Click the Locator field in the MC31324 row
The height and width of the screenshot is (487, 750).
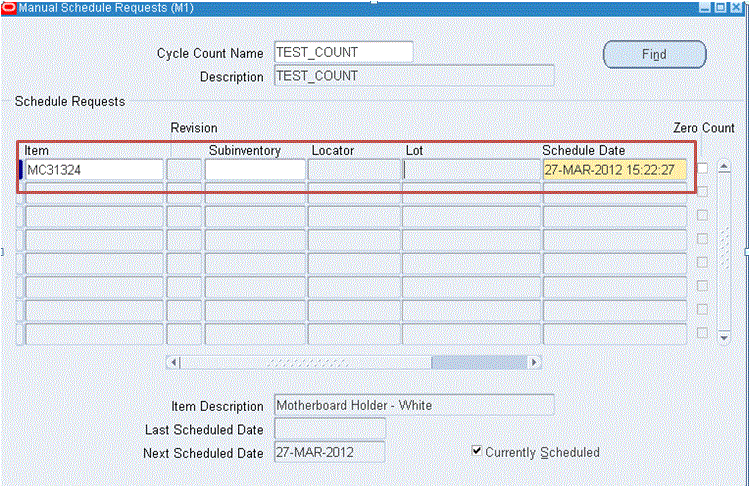(354, 170)
